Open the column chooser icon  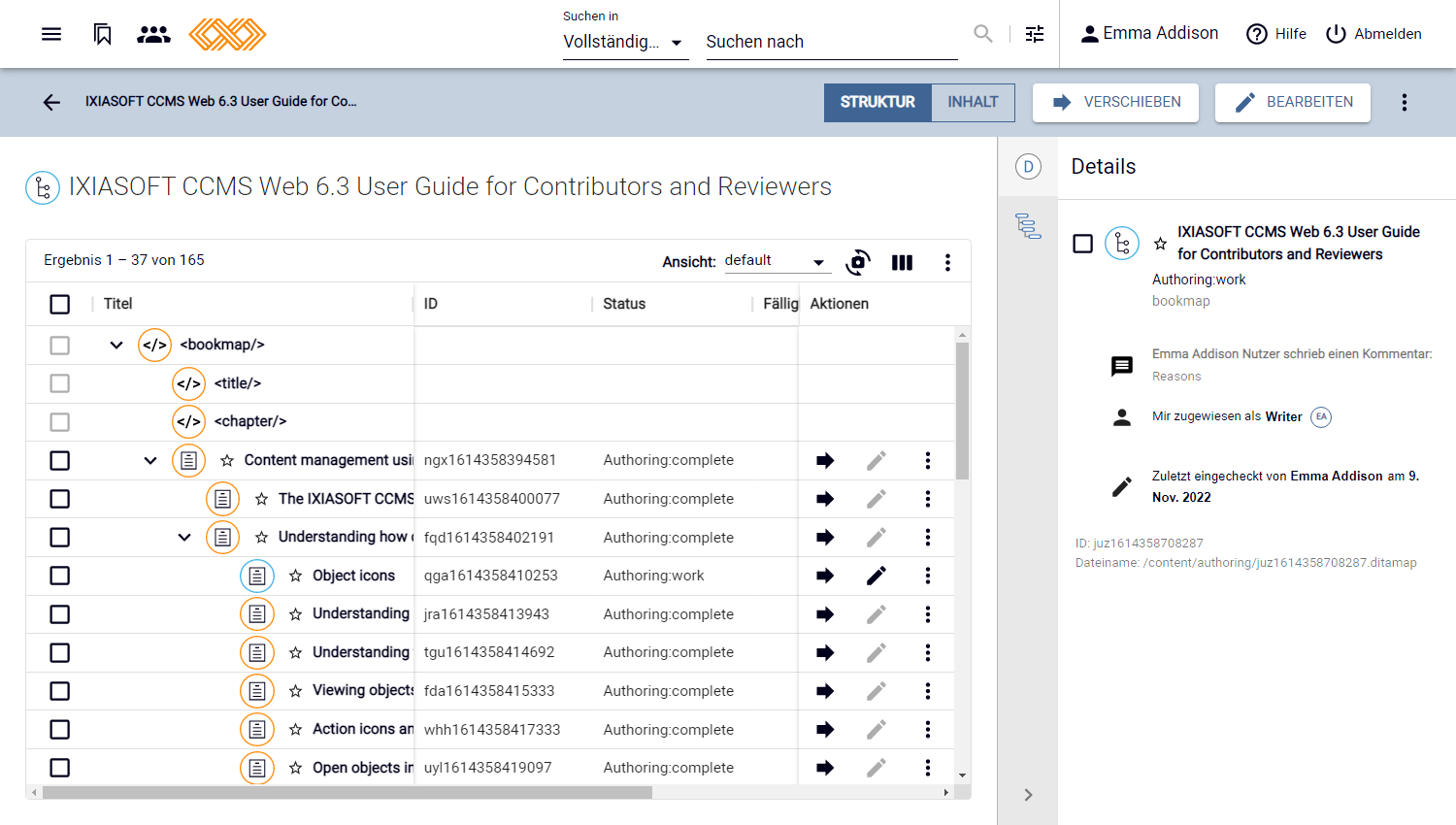pyautogui.click(x=902, y=262)
